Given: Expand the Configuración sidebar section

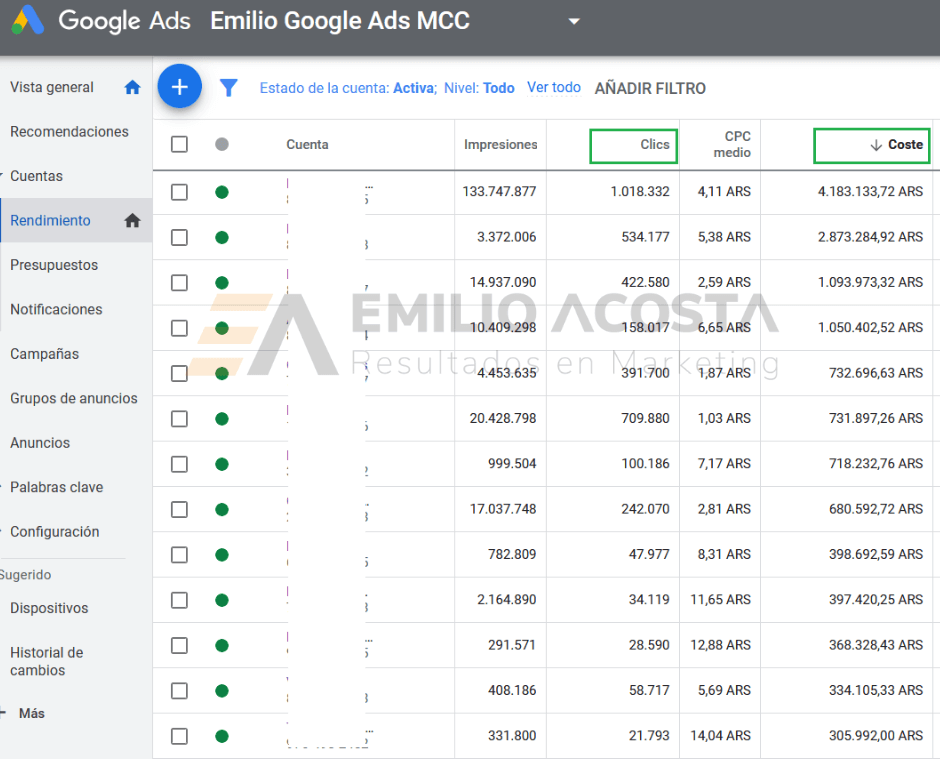Looking at the screenshot, I should (x=2, y=531).
